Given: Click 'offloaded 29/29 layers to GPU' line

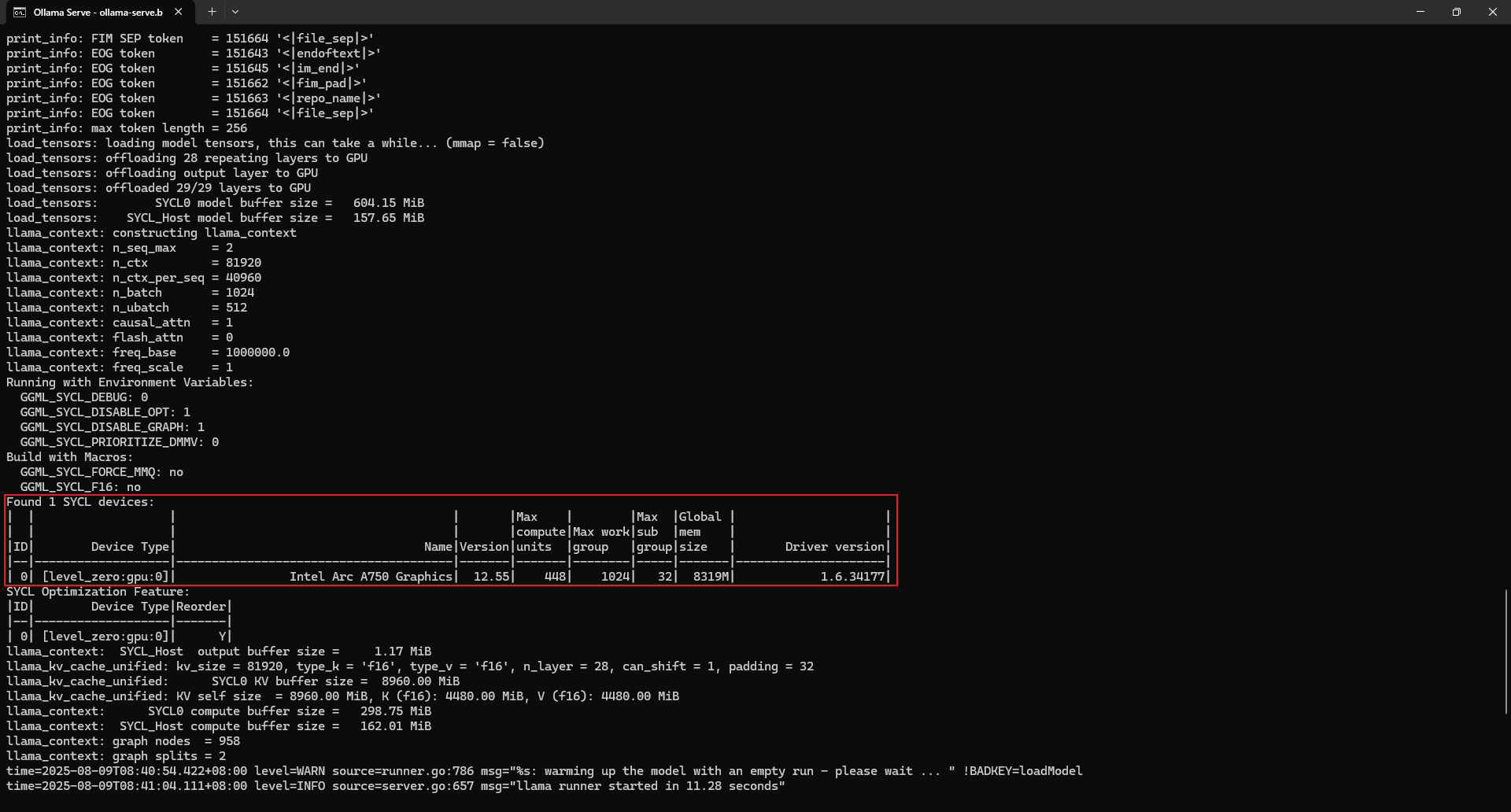Looking at the screenshot, I should 158,188.
